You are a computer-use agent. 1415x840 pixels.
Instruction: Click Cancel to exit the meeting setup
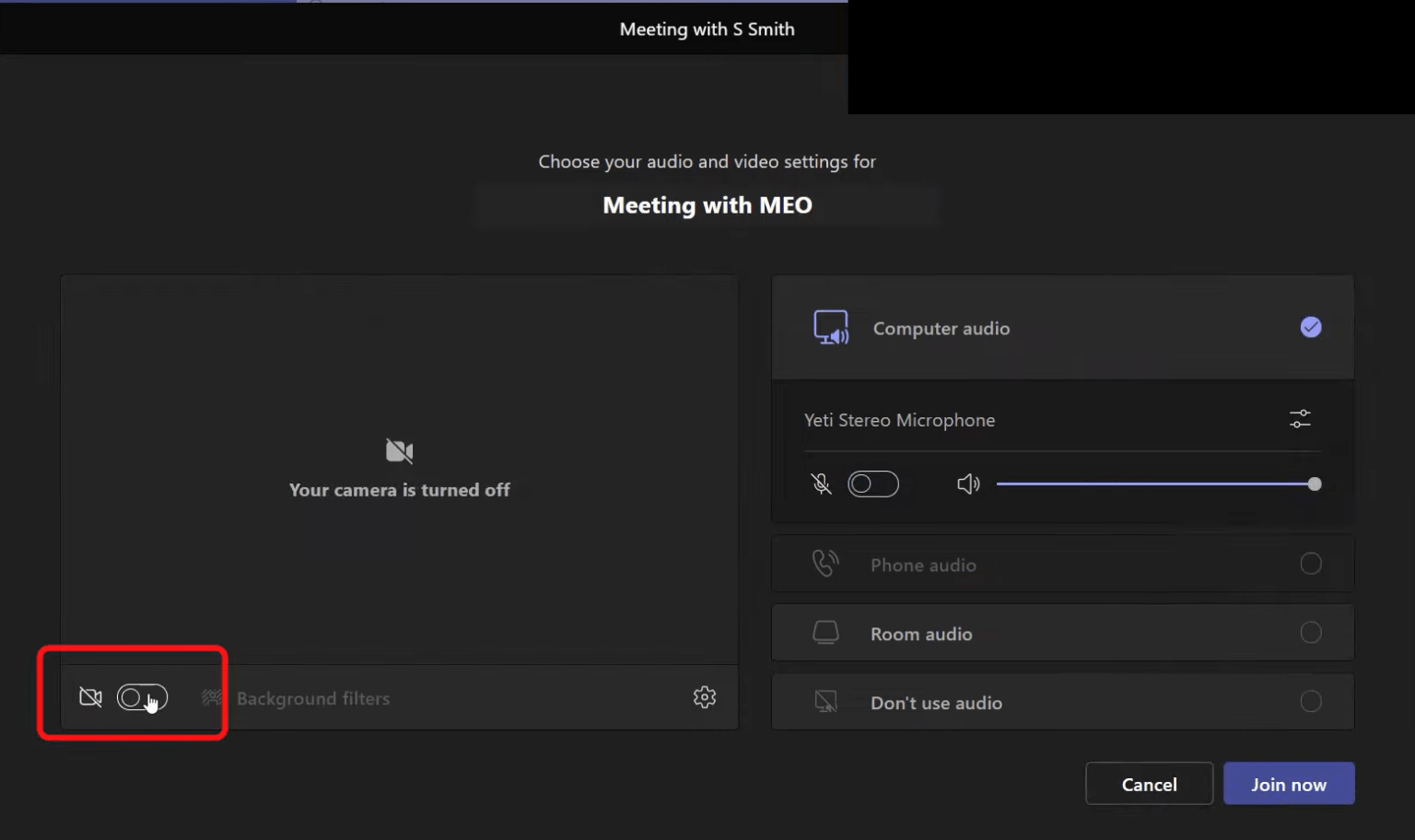tap(1149, 783)
